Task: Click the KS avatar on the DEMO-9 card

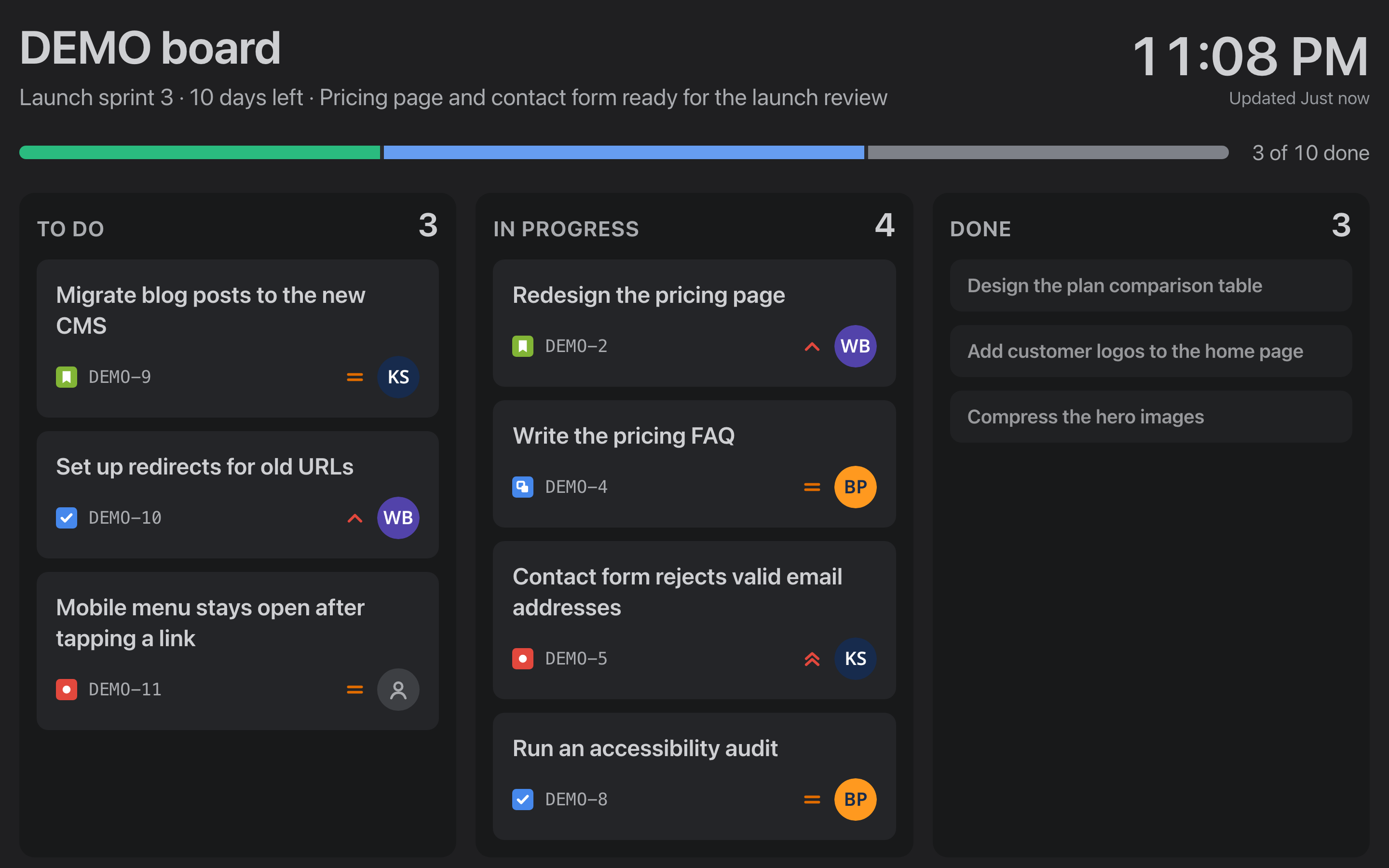Action: point(398,377)
